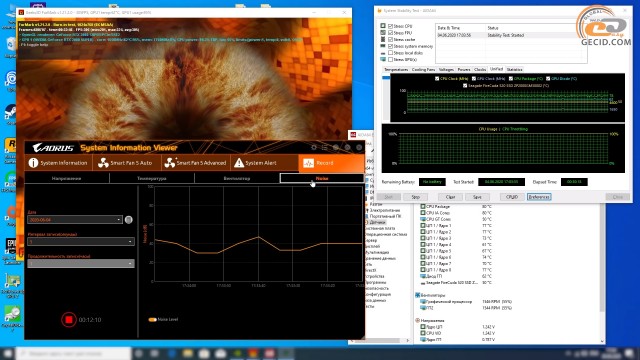Image resolution: width=640 pixels, height=360 pixels.
Task: Open the Clocks tab
Action: 480,69
